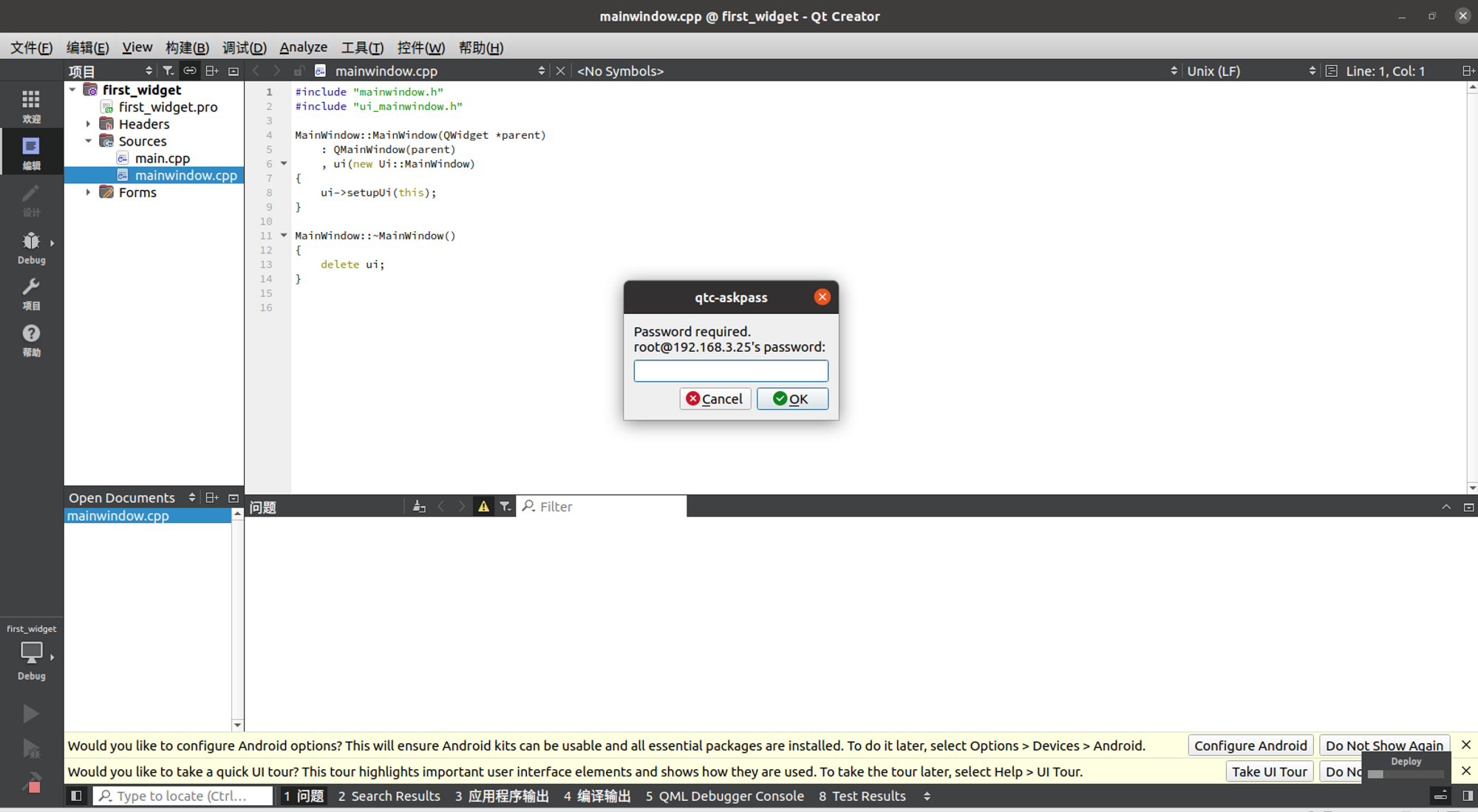Viewport: 1478px width, 812px height.
Task: Open the Projects view selector dropdown
Action: (x=111, y=71)
